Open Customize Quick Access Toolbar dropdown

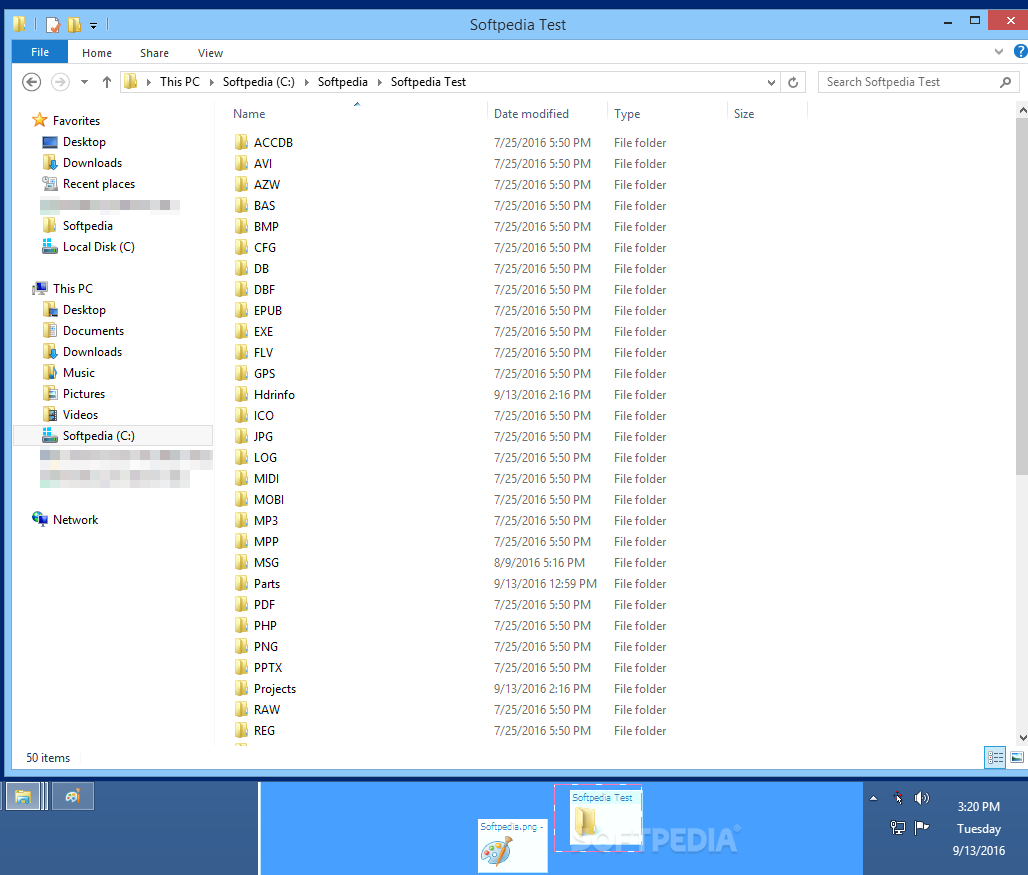(94, 26)
